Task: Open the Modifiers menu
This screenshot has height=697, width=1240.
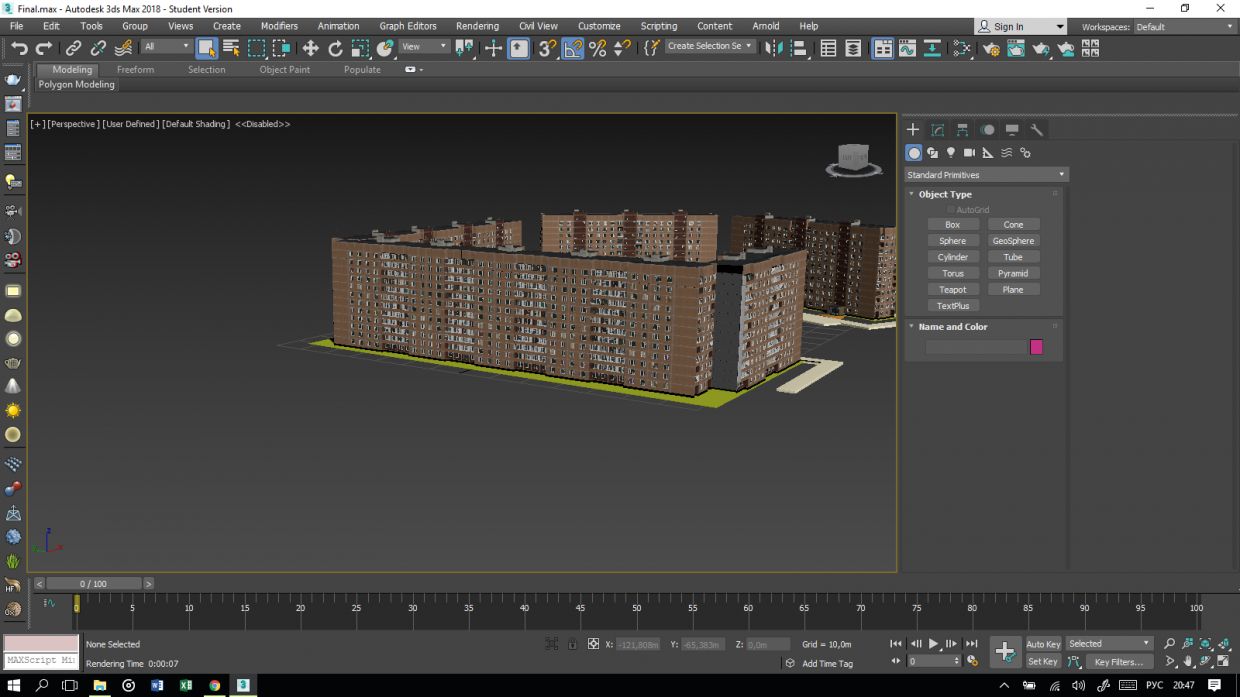Action: click(x=279, y=26)
